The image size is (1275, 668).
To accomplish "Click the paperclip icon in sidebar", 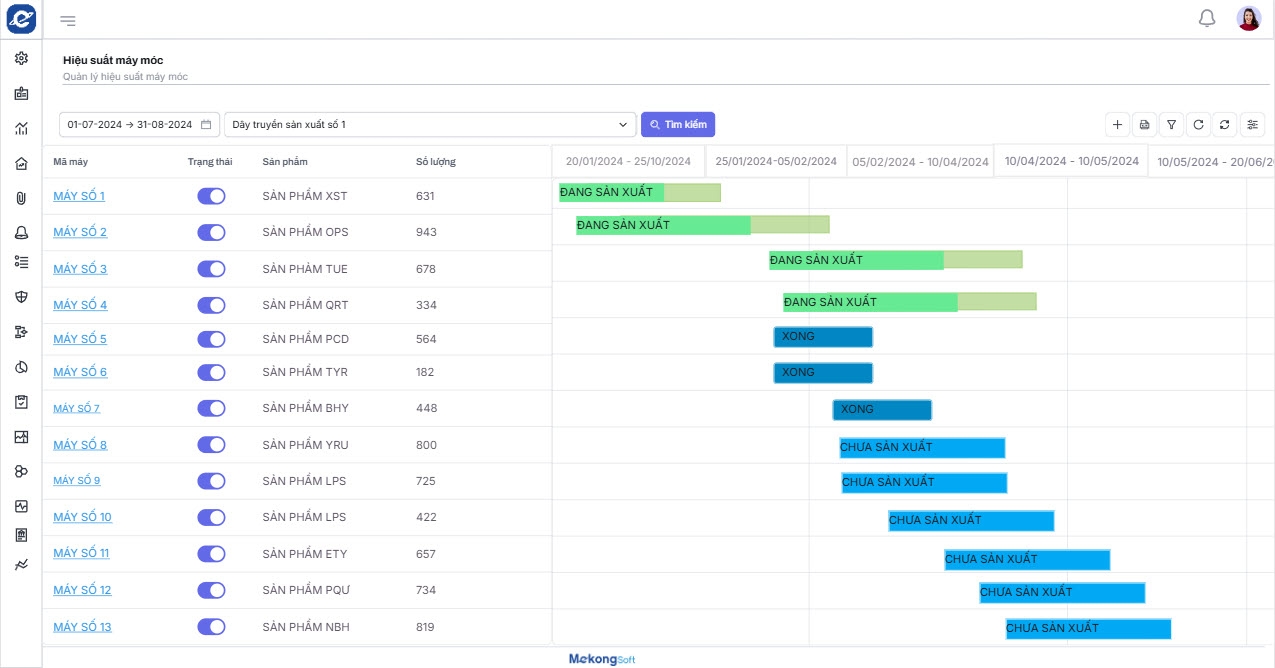I will (x=21, y=197).
